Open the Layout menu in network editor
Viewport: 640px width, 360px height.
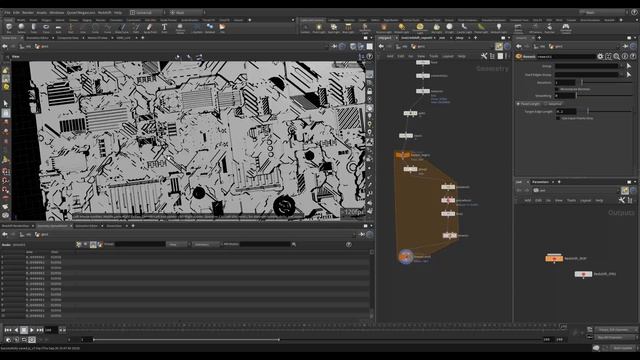pos(448,56)
